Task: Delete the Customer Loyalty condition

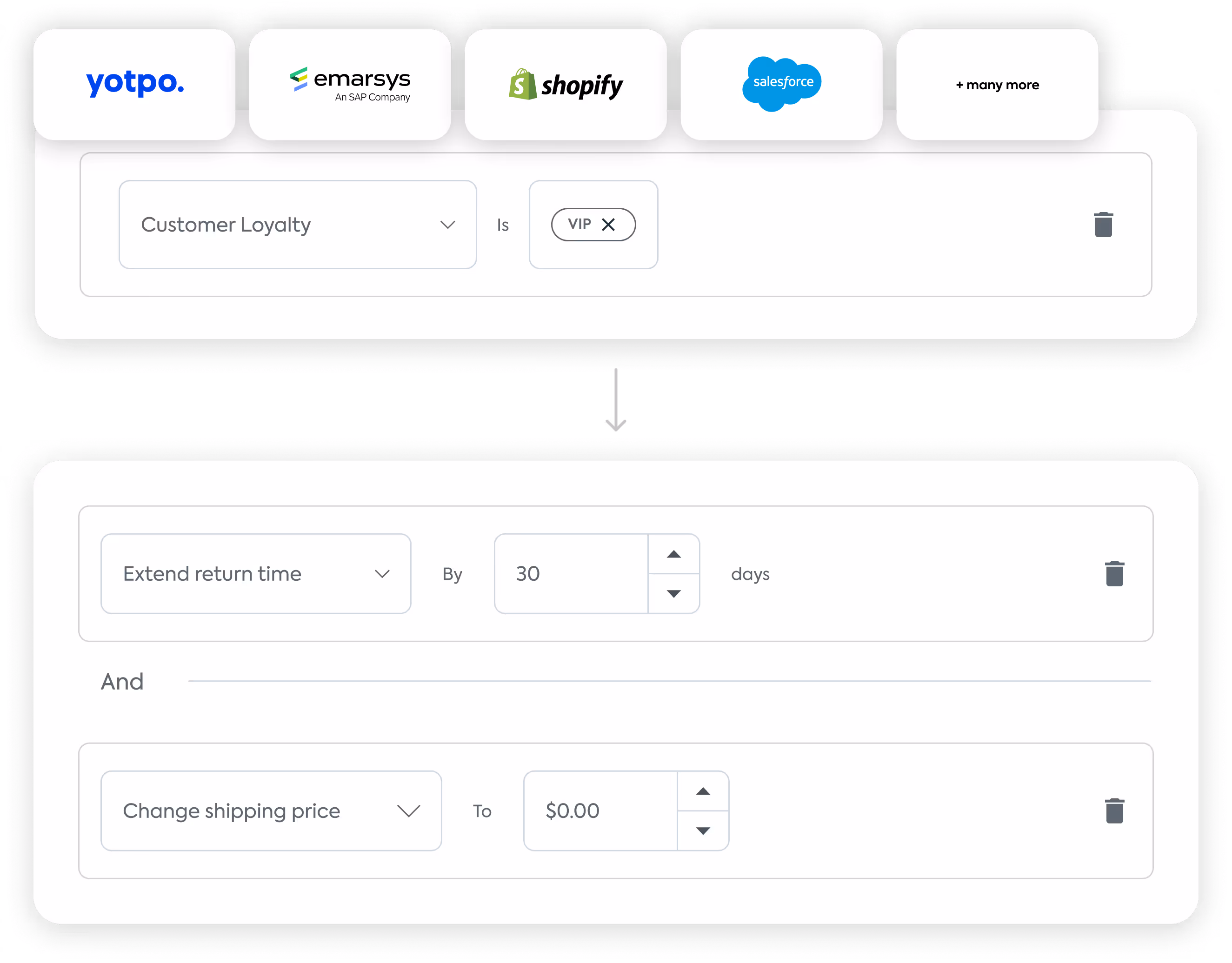Action: tap(1103, 225)
